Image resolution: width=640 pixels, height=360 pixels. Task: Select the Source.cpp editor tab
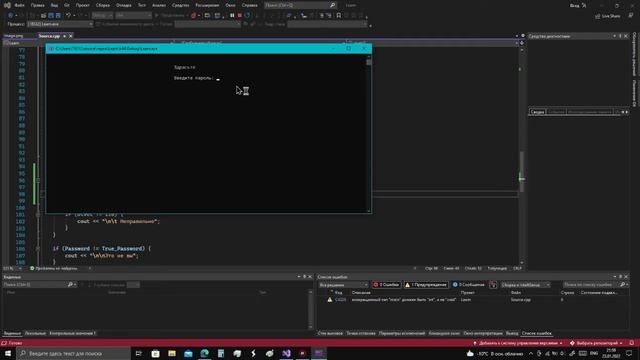tap(49, 36)
